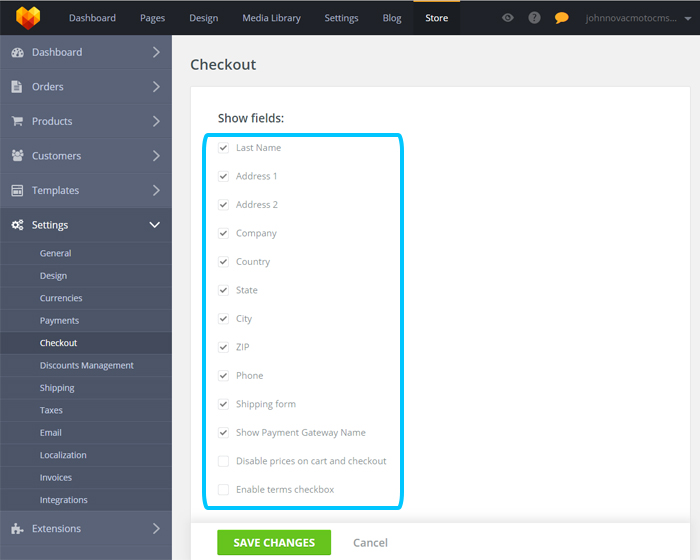Click the SAVE CHANGES button
Screen dimensions: 700x560
click(274, 543)
